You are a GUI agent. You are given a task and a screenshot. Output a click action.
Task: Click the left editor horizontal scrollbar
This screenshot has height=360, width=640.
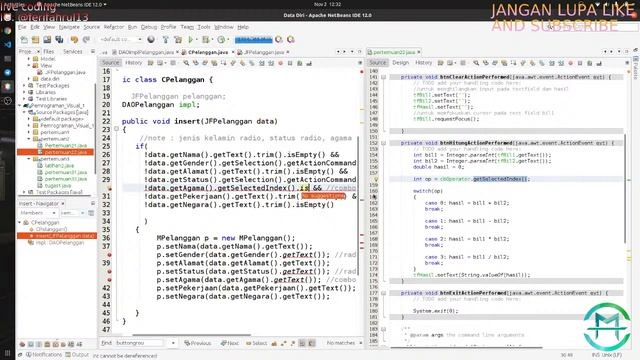(192, 336)
